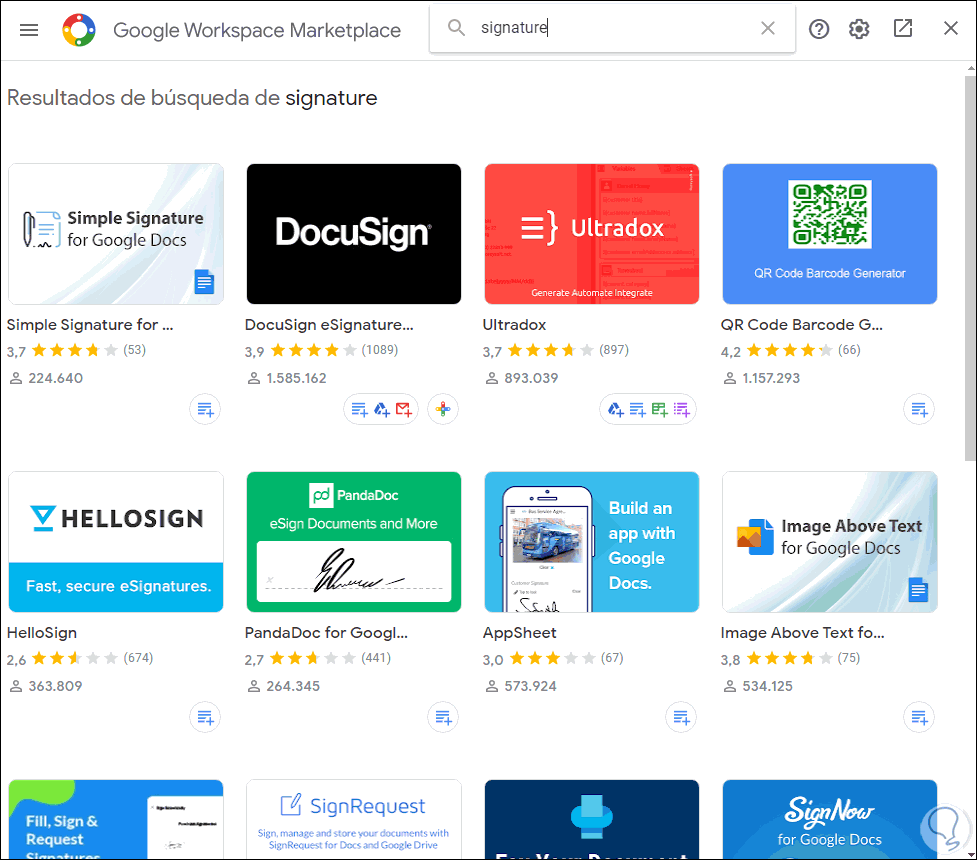Click the Docs add-on icon under QR Code Barcode
This screenshot has height=860, width=977.
click(x=919, y=409)
